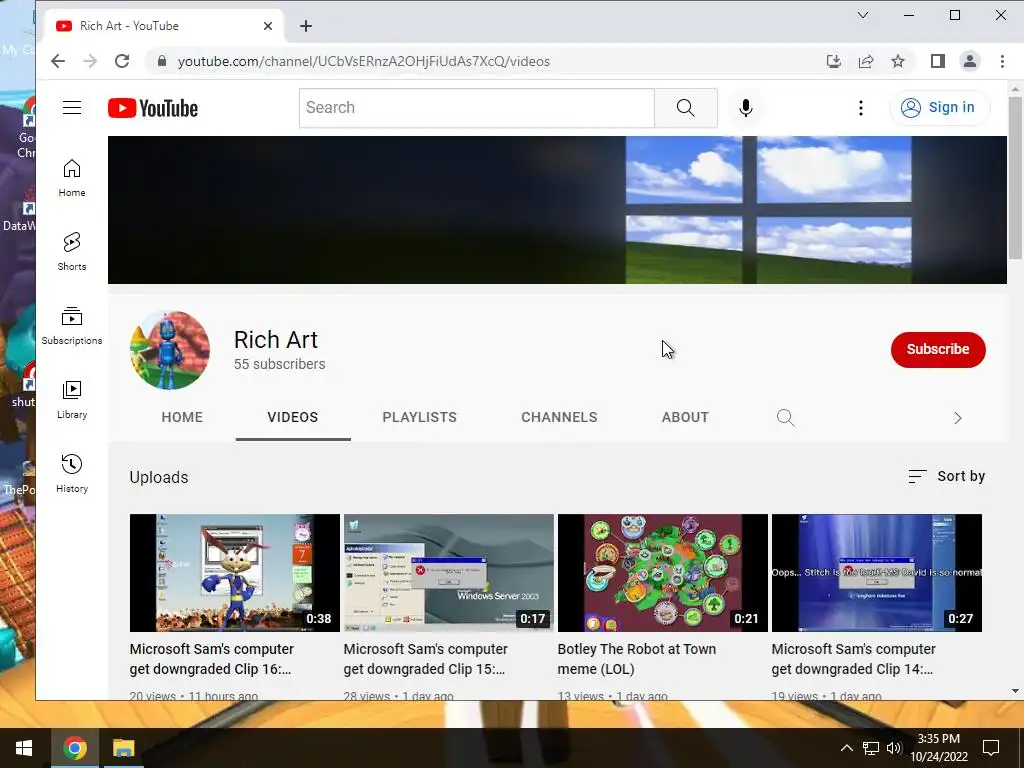Click the search magnifier button
1024x768 pixels.
tap(686, 108)
